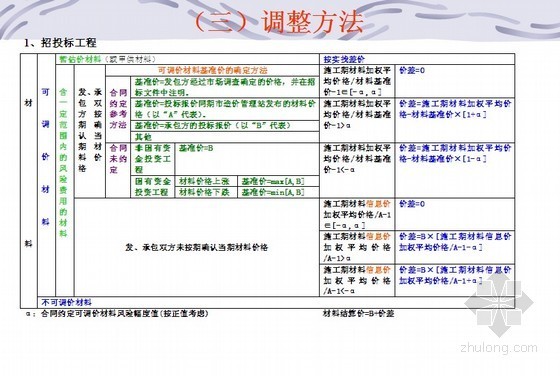Image resolution: width=560 pixels, height=376 pixels.
Task: Click the cell "基准价=投标报价同期市造价管理站发布的材料价格"
Action: click(225, 109)
